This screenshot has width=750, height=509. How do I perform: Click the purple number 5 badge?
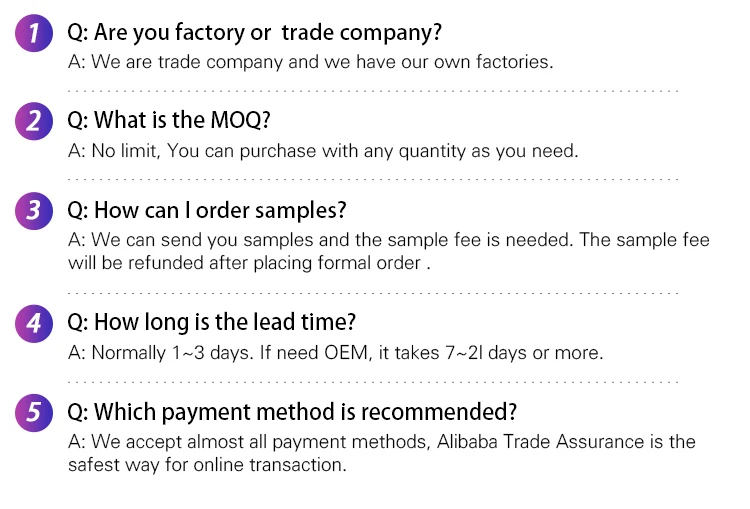34,413
